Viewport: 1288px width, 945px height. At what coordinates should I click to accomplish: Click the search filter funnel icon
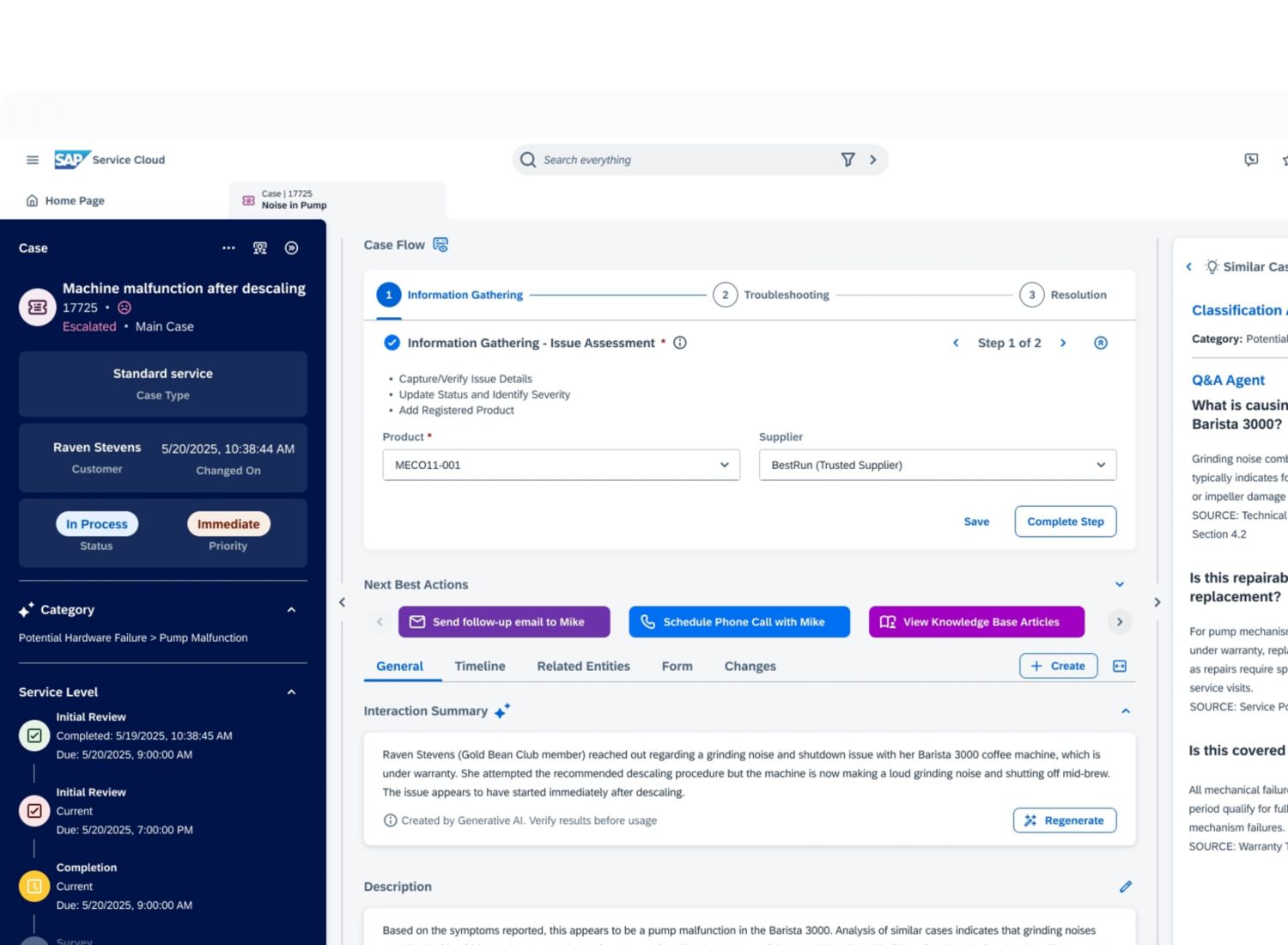848,160
